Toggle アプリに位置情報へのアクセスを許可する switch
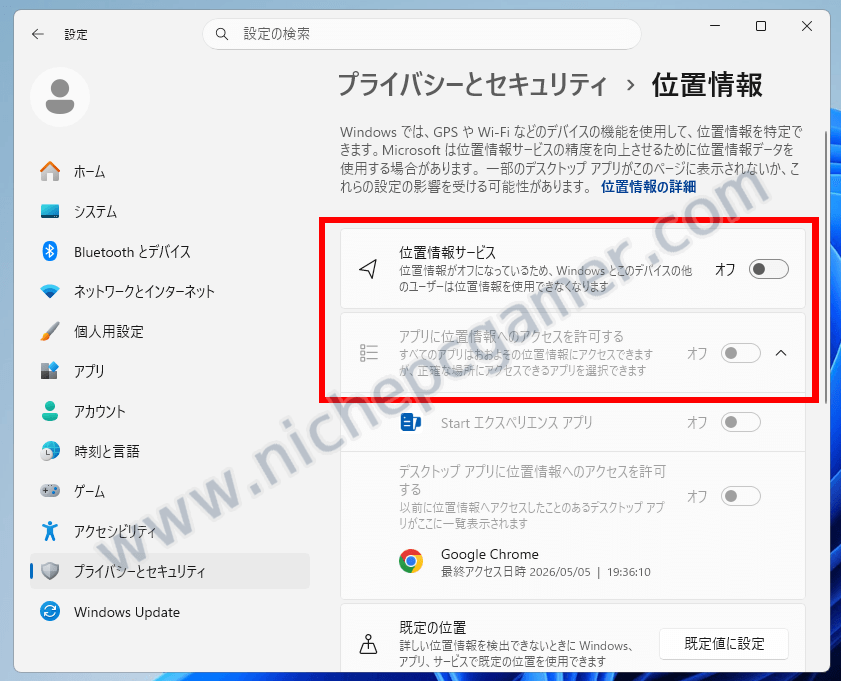Viewport: 841px width, 681px height. (x=741, y=353)
